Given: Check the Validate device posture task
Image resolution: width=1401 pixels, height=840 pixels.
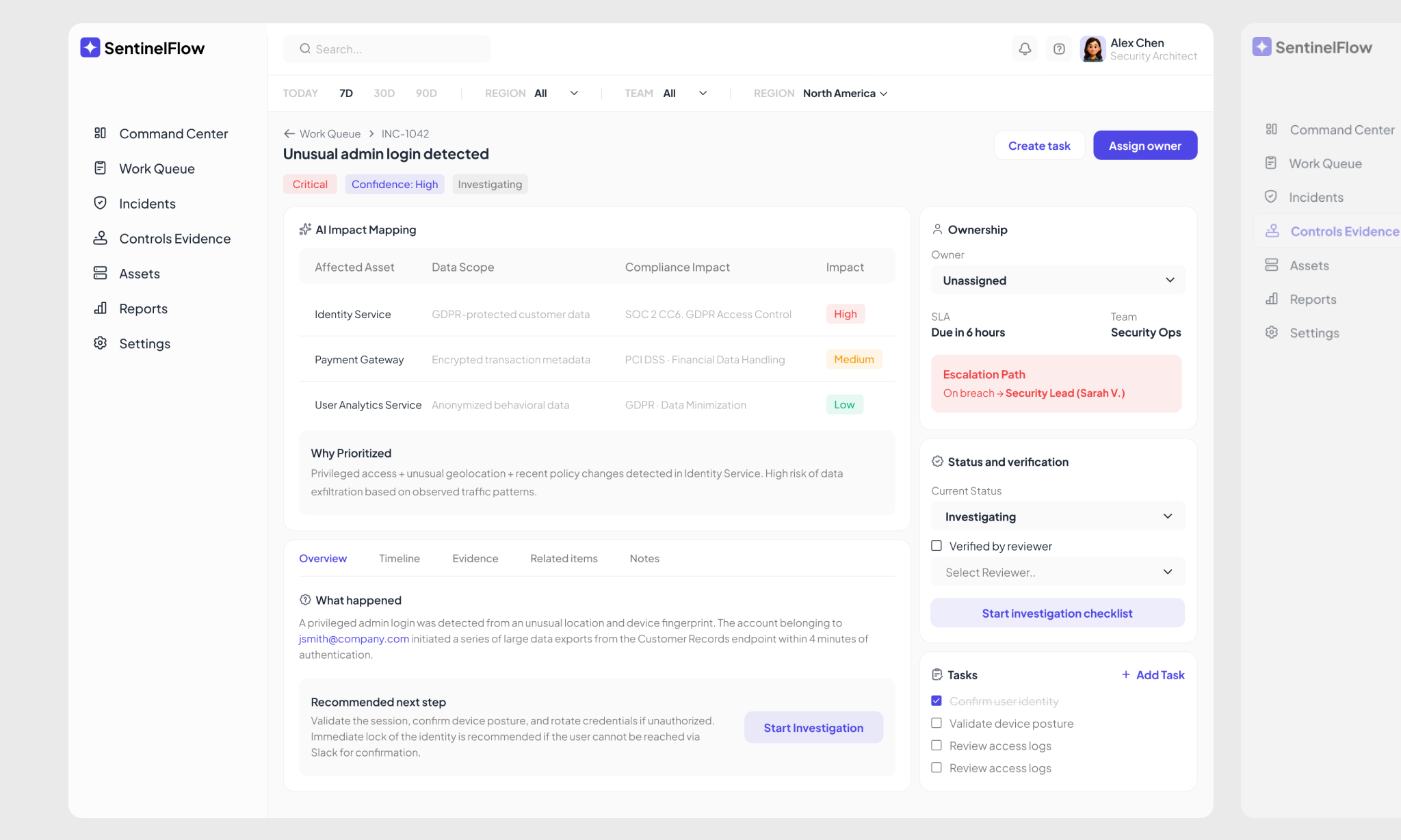Looking at the screenshot, I should coord(937,723).
